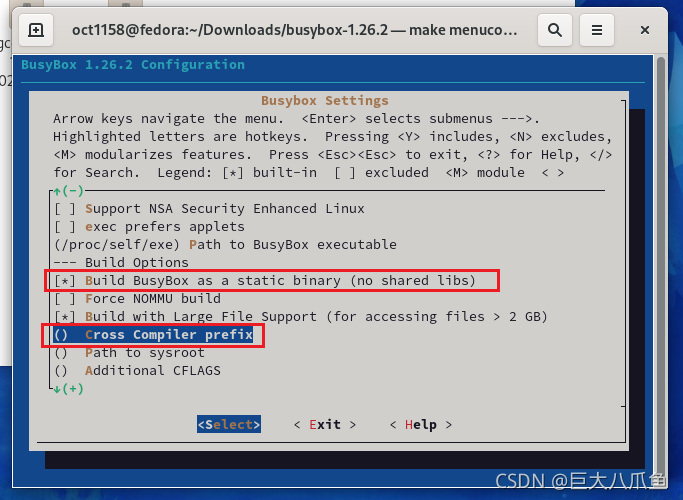The width and height of the screenshot is (683, 500).
Task: Open a new terminal tab with the plus icon
Action: (x=36, y=30)
